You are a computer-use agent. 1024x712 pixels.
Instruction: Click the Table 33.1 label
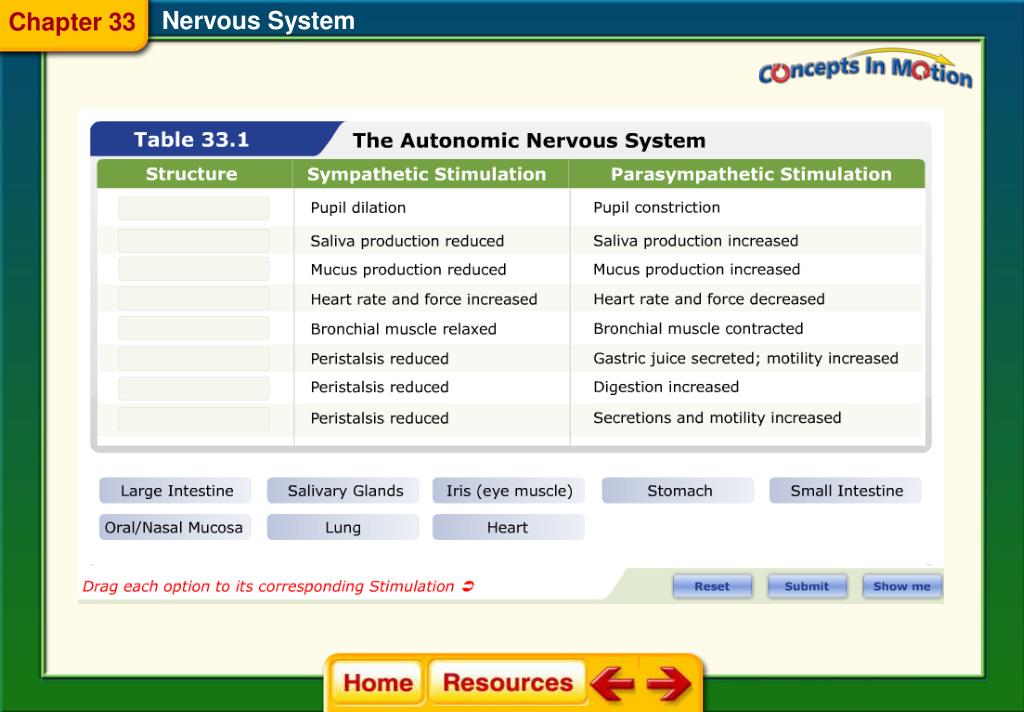pyautogui.click(x=191, y=139)
